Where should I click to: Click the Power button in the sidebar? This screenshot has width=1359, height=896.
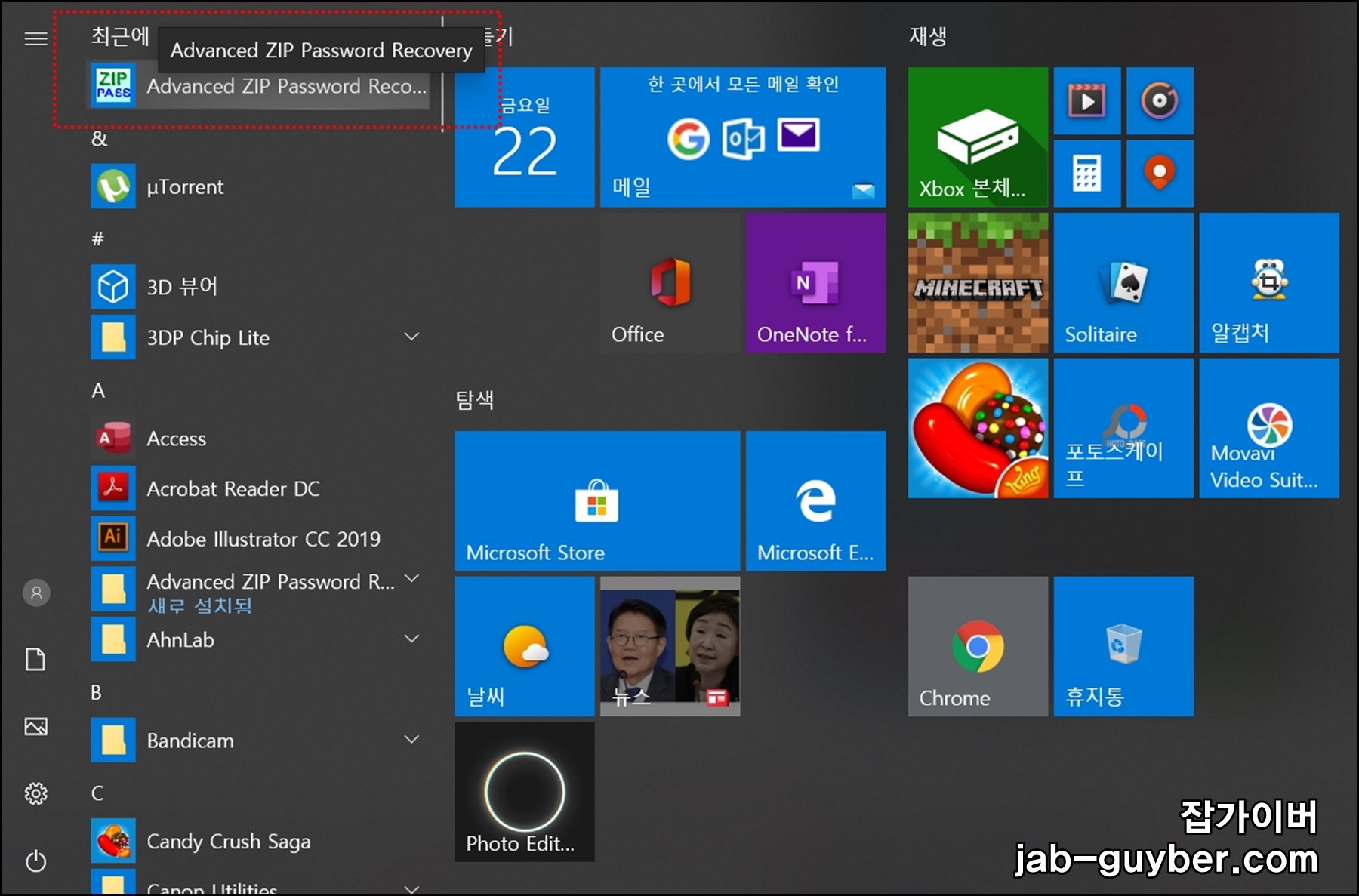[35, 861]
